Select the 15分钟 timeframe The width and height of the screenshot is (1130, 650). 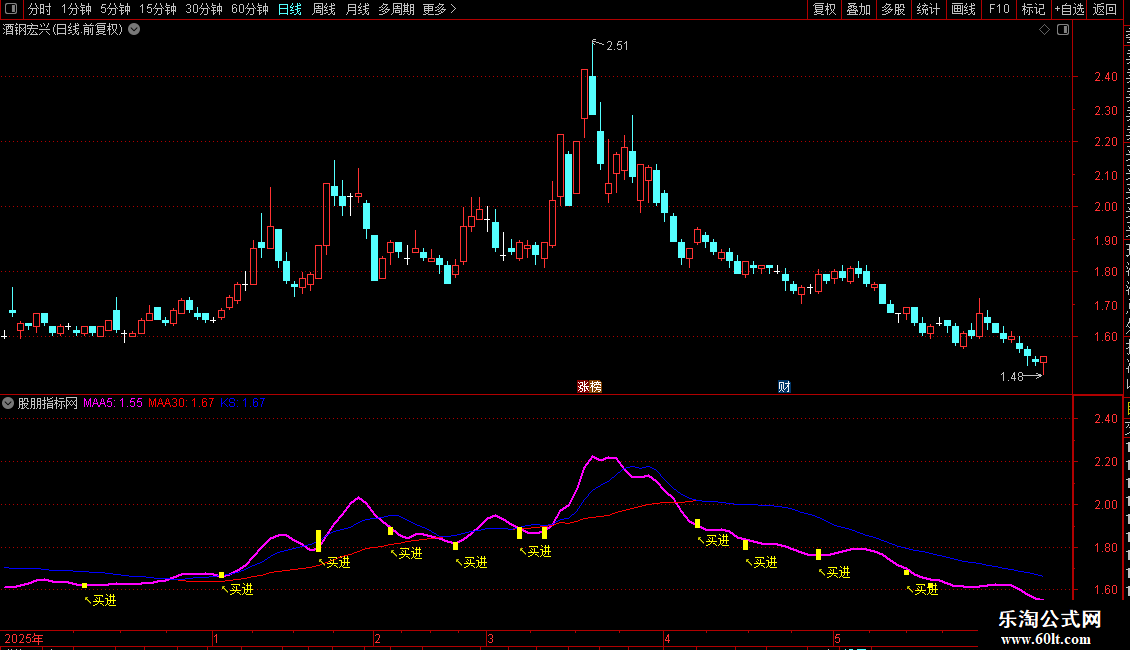click(157, 9)
